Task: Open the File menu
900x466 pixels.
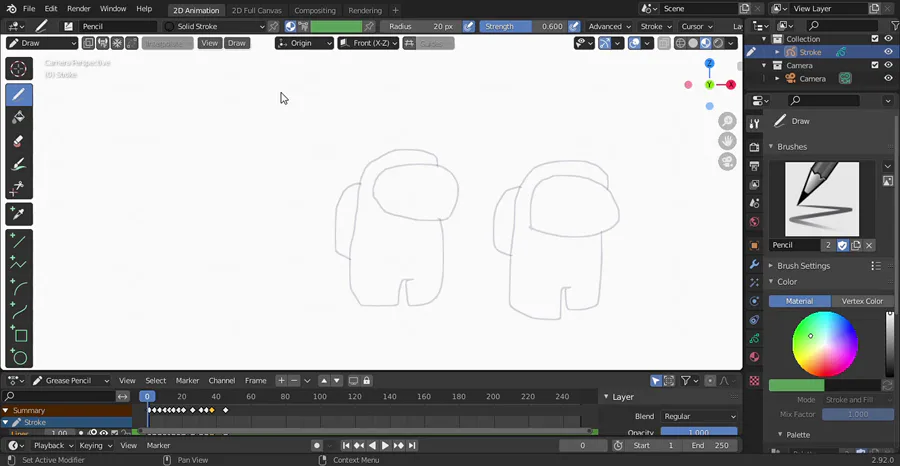Action: tap(29, 9)
